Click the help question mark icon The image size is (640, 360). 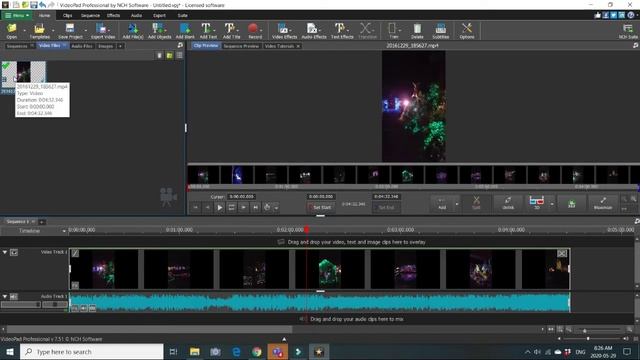pyautogui.click(x=631, y=15)
